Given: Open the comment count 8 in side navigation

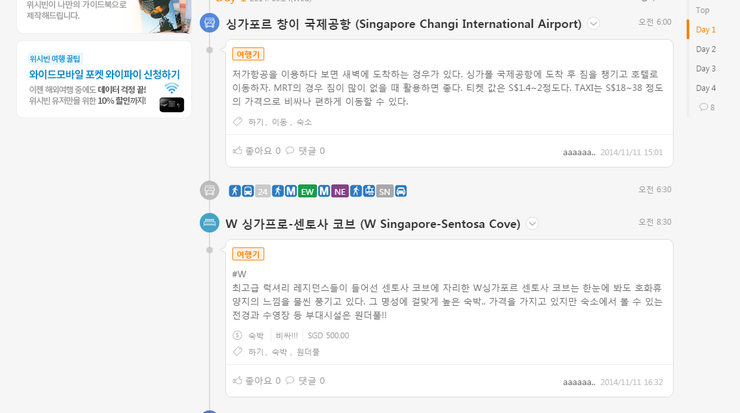Looking at the screenshot, I should (707, 107).
